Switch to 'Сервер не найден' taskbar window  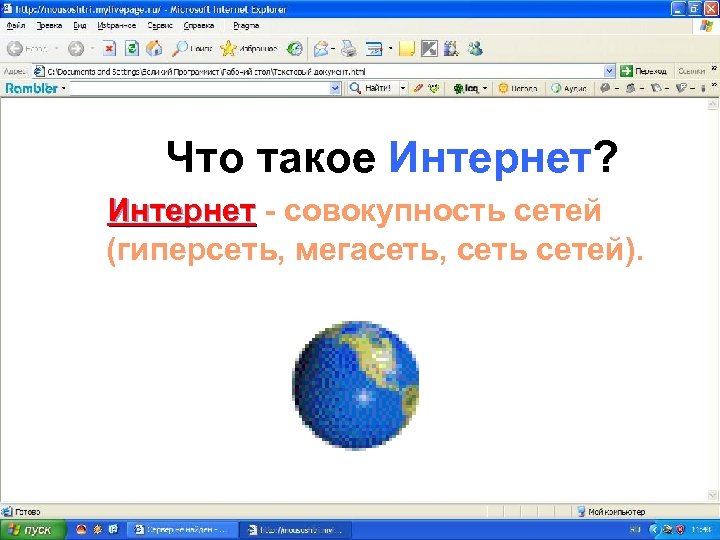(x=181, y=529)
